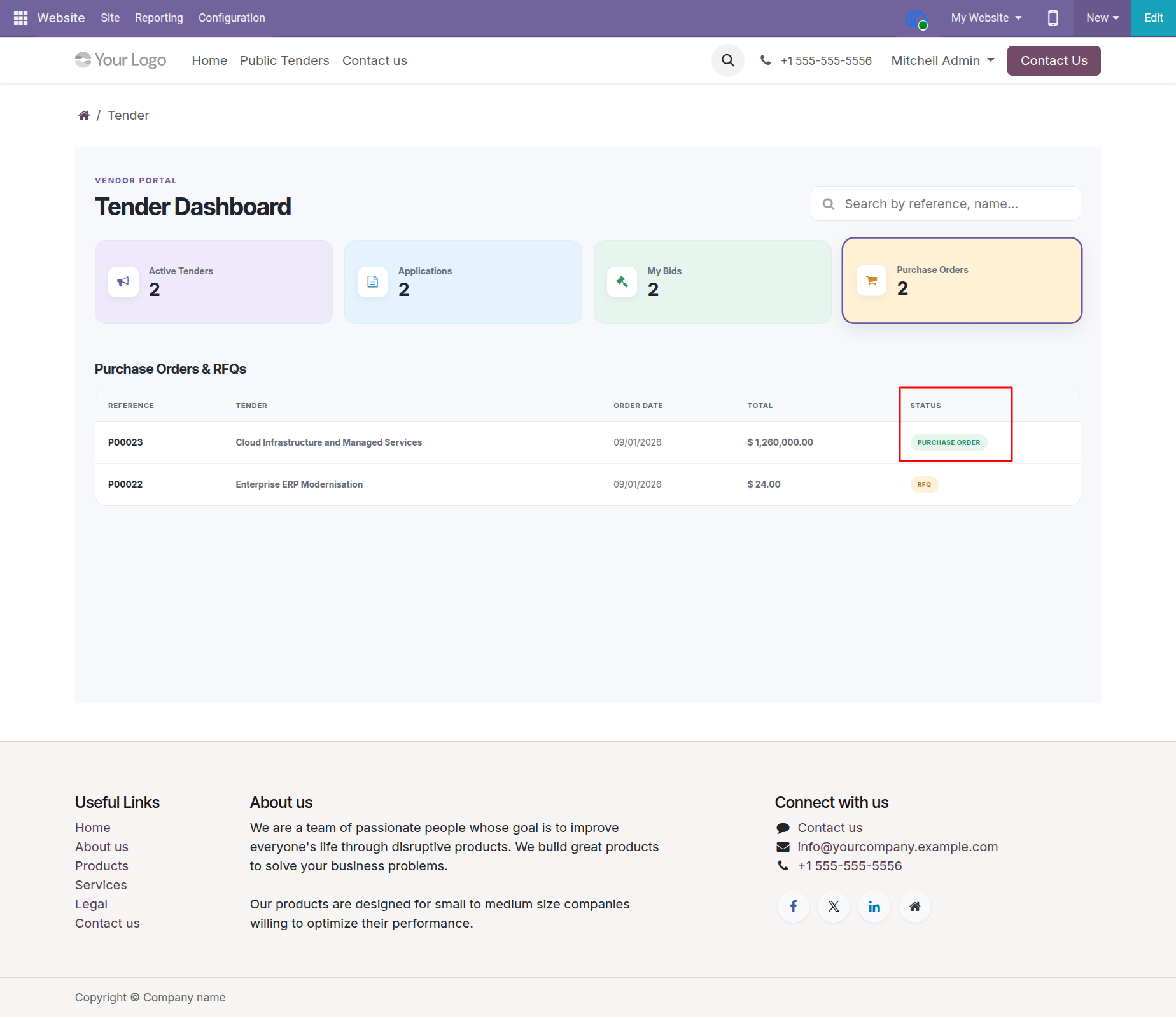Click the Your Logo image

[121, 60]
